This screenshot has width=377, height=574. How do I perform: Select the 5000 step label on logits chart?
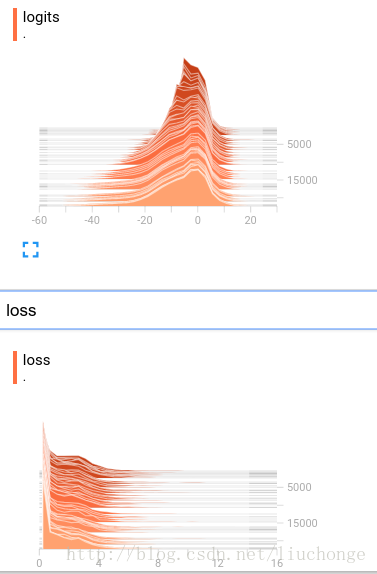point(299,144)
